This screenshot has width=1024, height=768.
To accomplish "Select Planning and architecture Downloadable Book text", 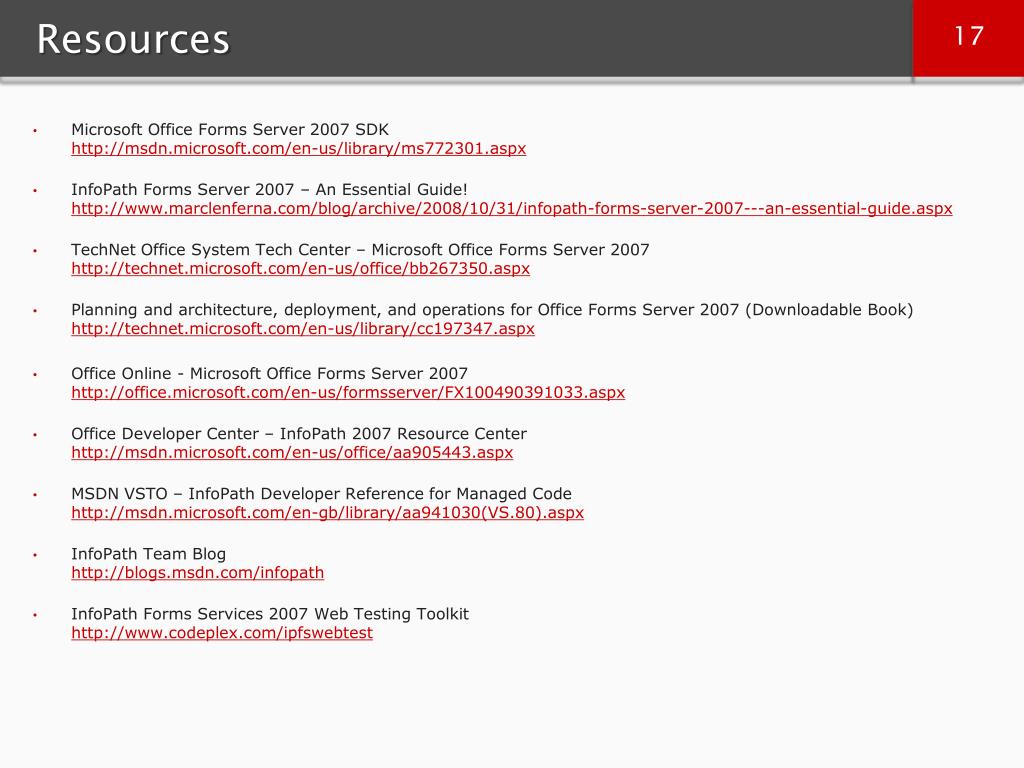I will [492, 310].
